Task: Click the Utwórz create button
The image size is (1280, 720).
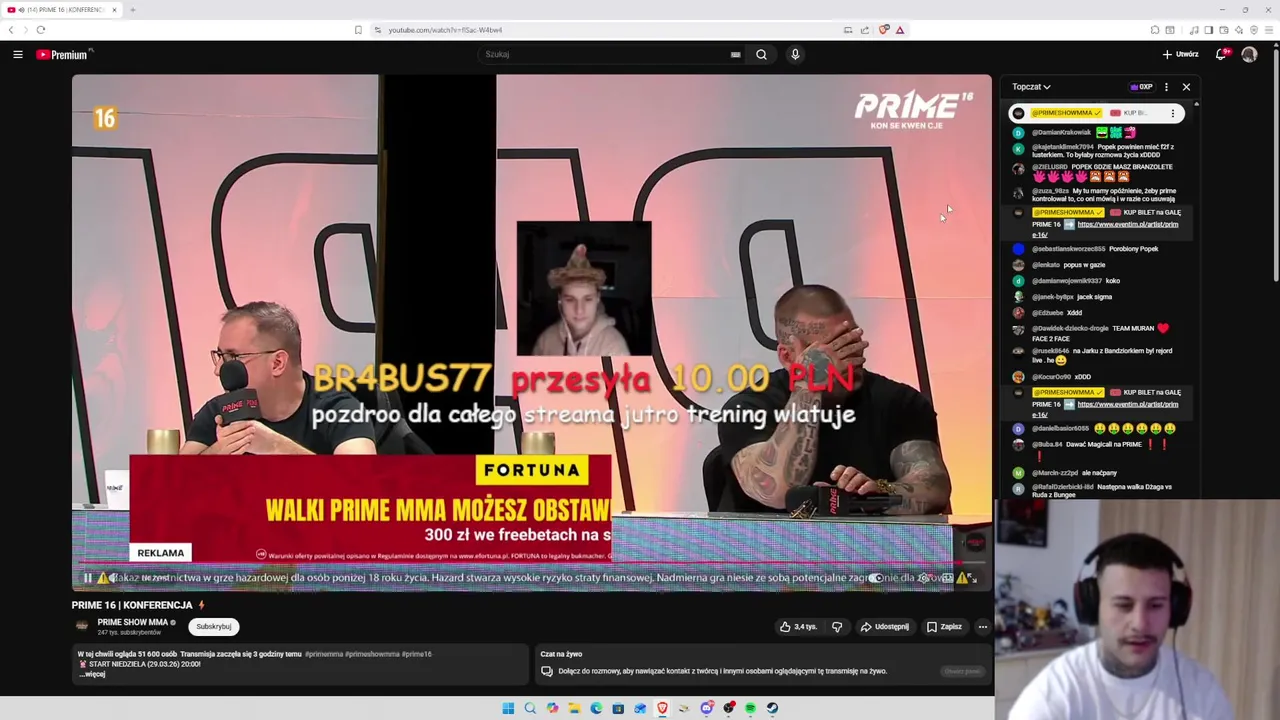Action: (x=1180, y=55)
